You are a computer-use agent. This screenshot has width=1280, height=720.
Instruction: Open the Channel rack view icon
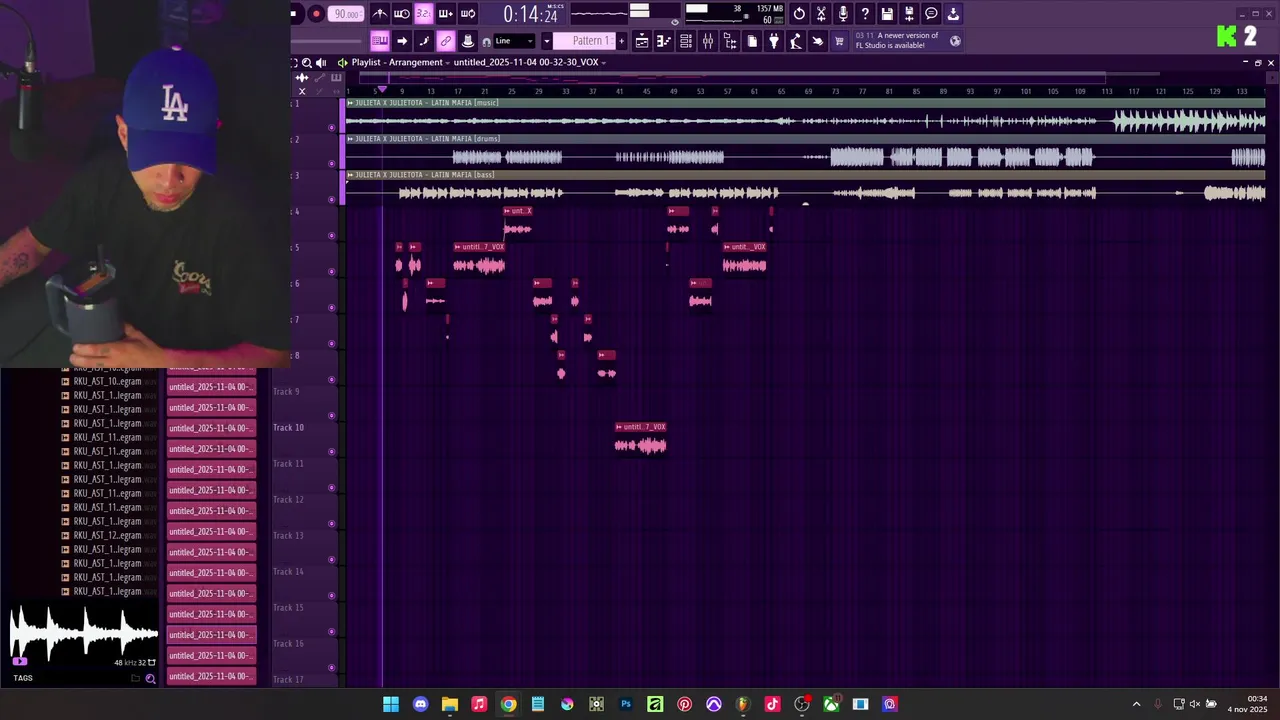pos(686,41)
